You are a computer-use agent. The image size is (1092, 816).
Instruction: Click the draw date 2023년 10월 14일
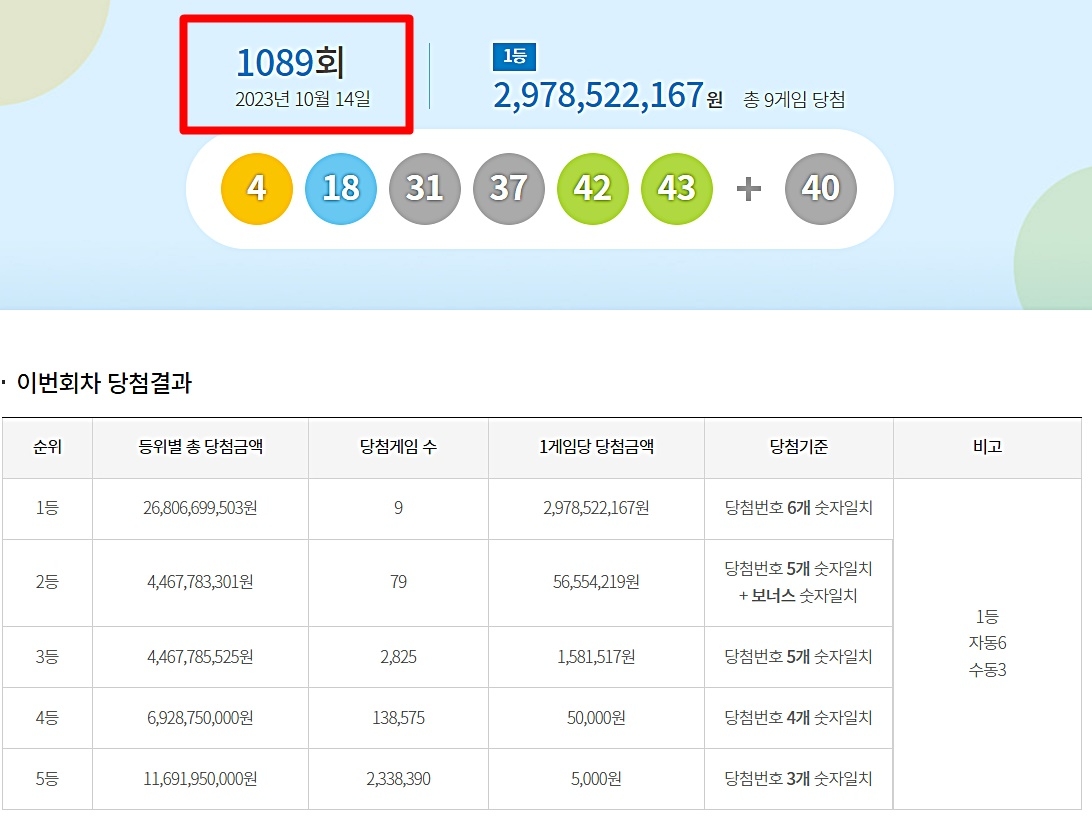click(302, 99)
